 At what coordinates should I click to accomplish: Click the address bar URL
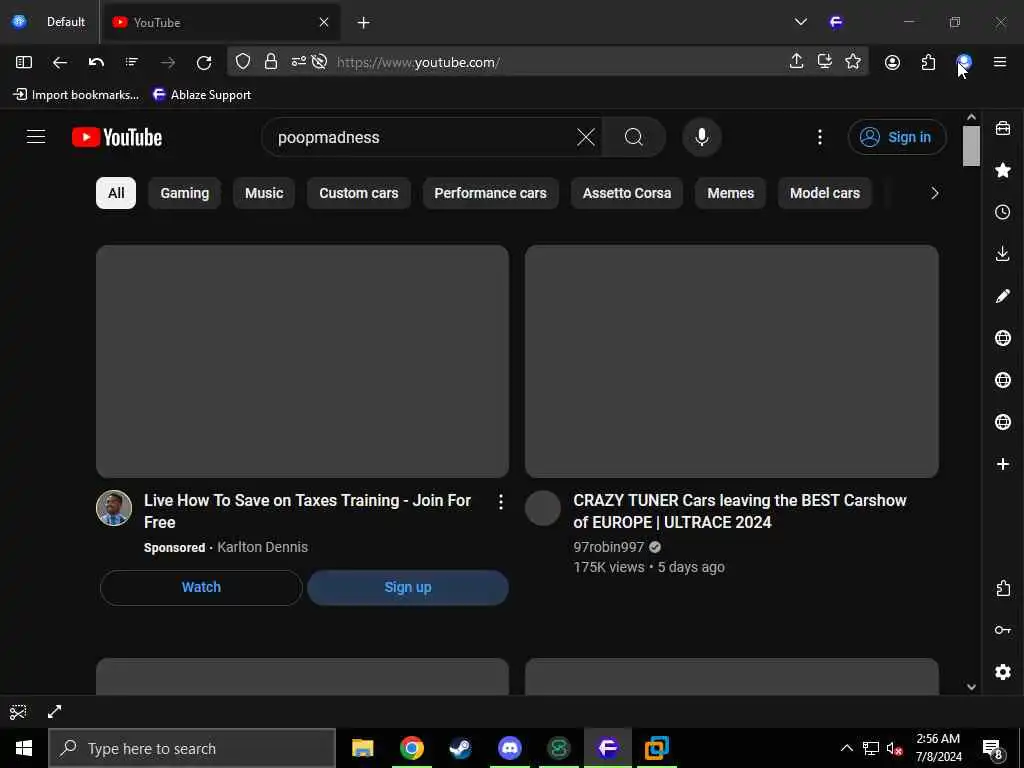coord(418,62)
